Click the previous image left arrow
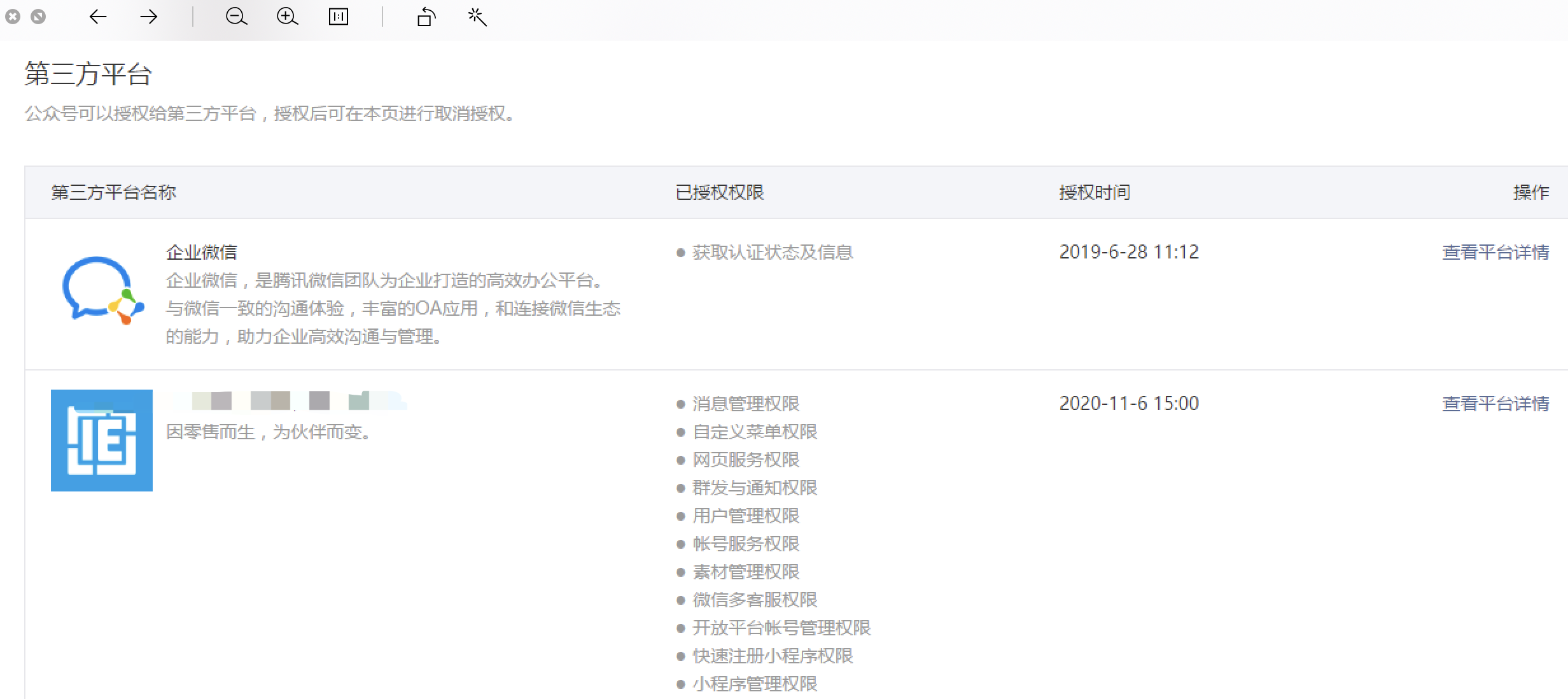The image size is (1568, 699). coord(98,17)
